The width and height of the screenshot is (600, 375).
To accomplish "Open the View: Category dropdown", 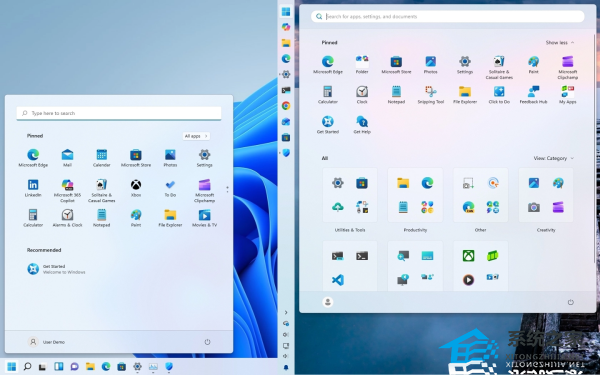I will tap(554, 158).
